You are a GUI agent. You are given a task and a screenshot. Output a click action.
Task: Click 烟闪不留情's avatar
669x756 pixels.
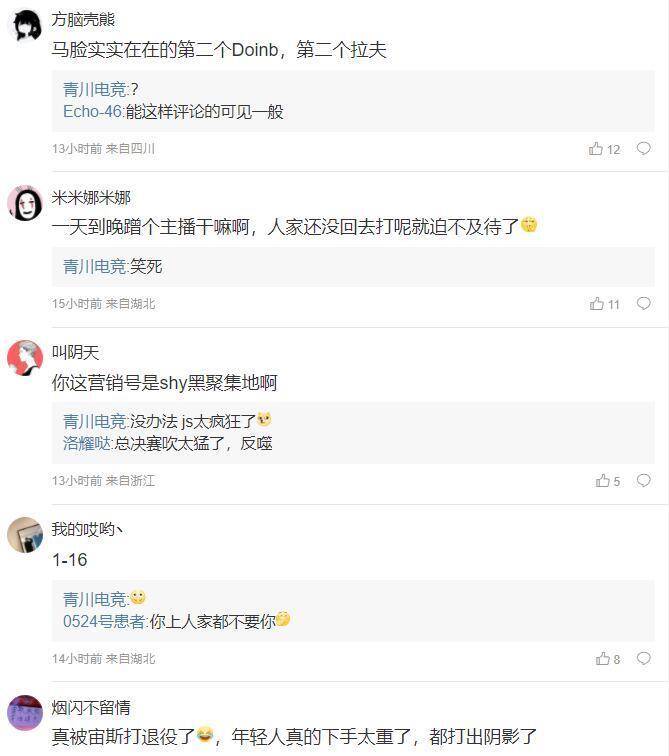click(24, 713)
